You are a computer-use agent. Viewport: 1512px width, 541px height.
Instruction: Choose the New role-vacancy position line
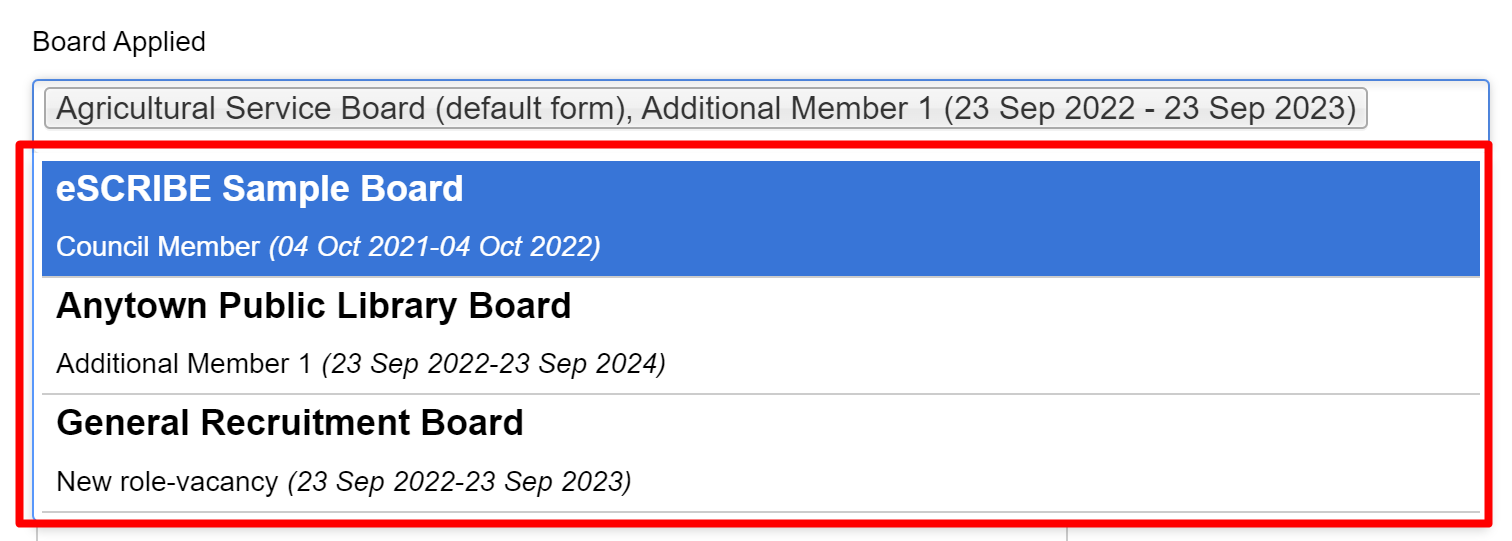167,482
